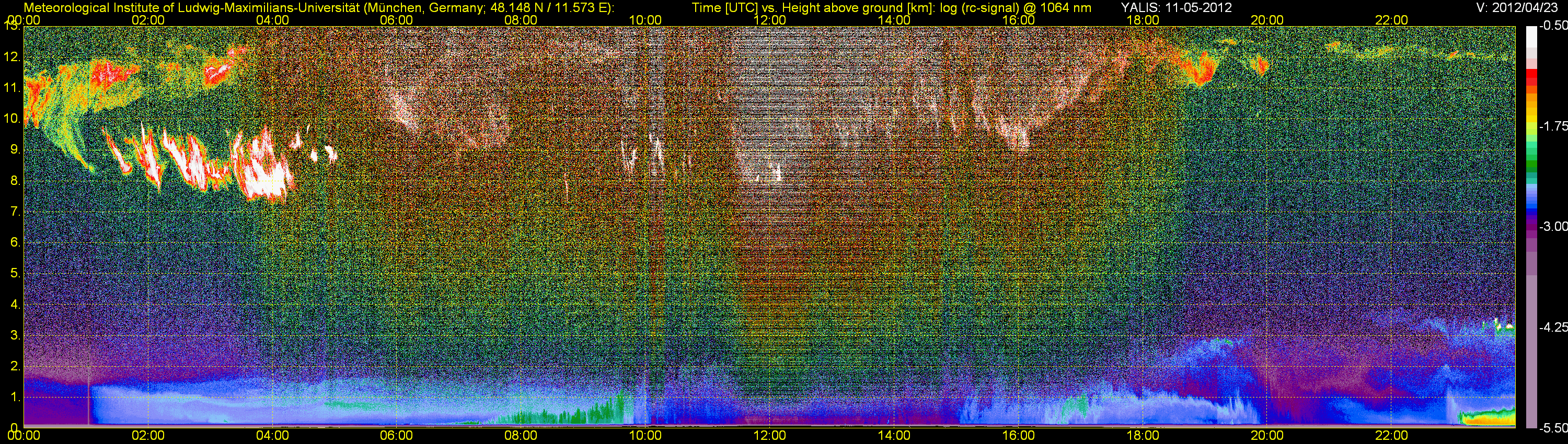
Task: Click the 5 km height axis label
Action: 15,274
